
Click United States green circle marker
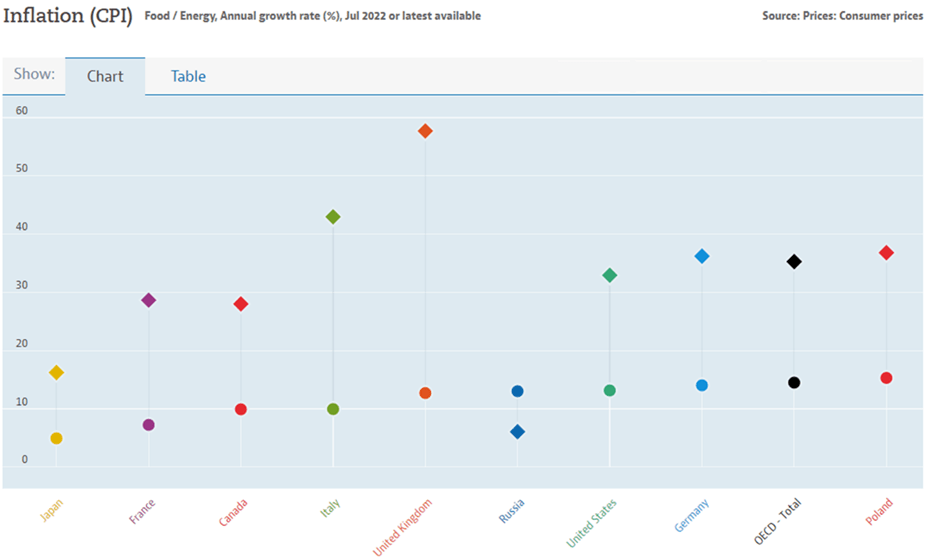tap(610, 390)
